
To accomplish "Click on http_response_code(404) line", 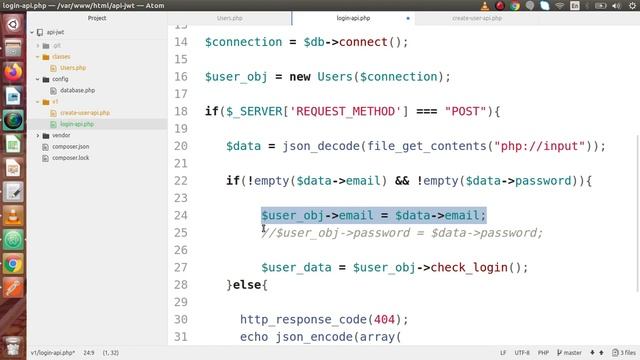I will pos(324,319).
